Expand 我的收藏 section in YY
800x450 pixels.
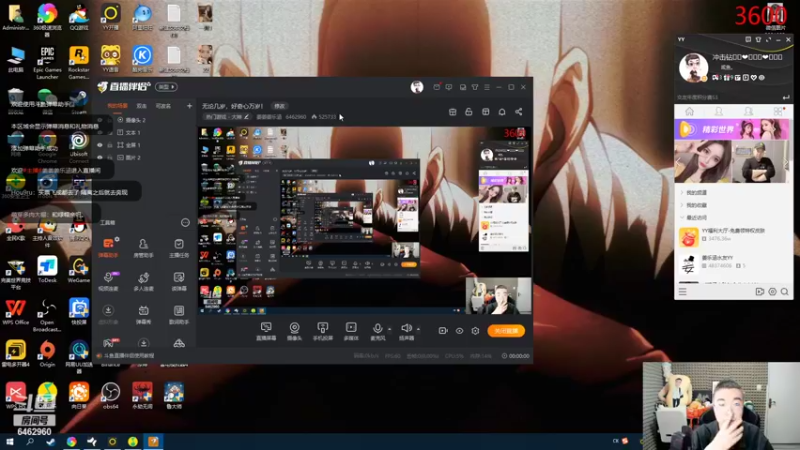tap(695, 205)
